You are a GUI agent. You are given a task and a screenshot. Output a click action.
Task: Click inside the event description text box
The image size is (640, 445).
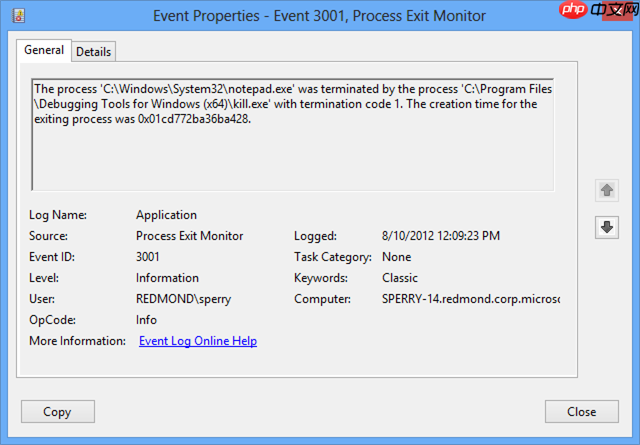[293, 135]
